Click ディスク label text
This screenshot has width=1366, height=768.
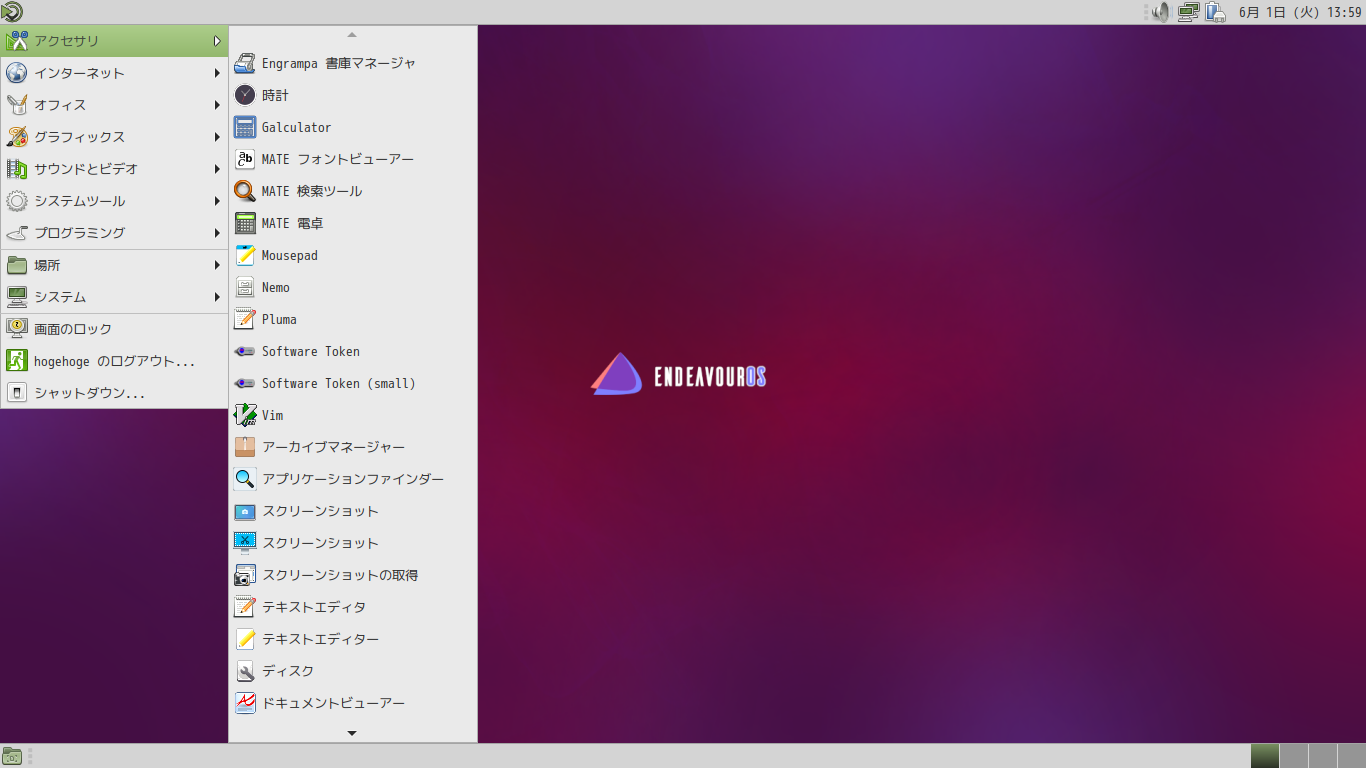288,671
